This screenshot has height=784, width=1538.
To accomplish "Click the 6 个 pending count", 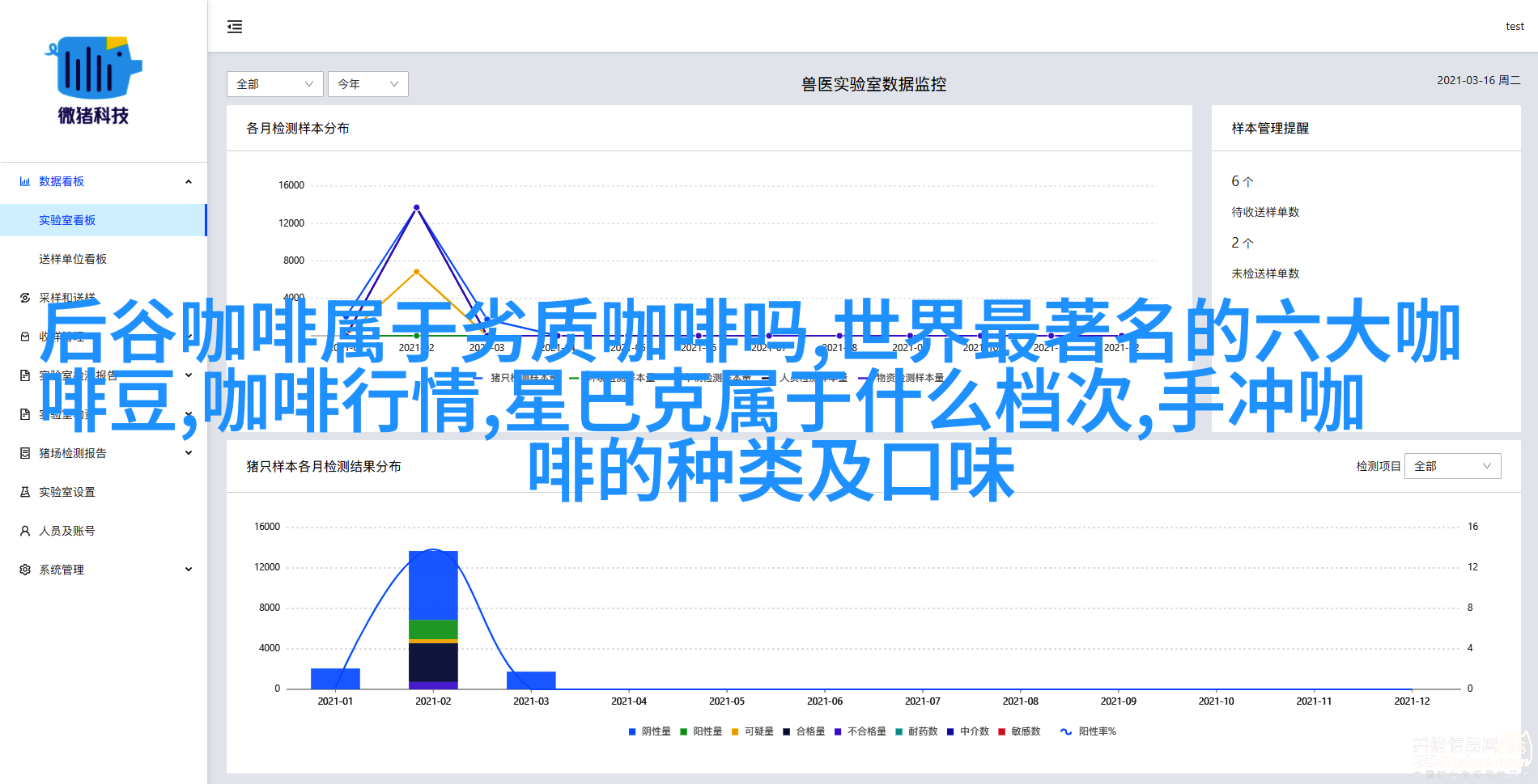I will click(1243, 181).
